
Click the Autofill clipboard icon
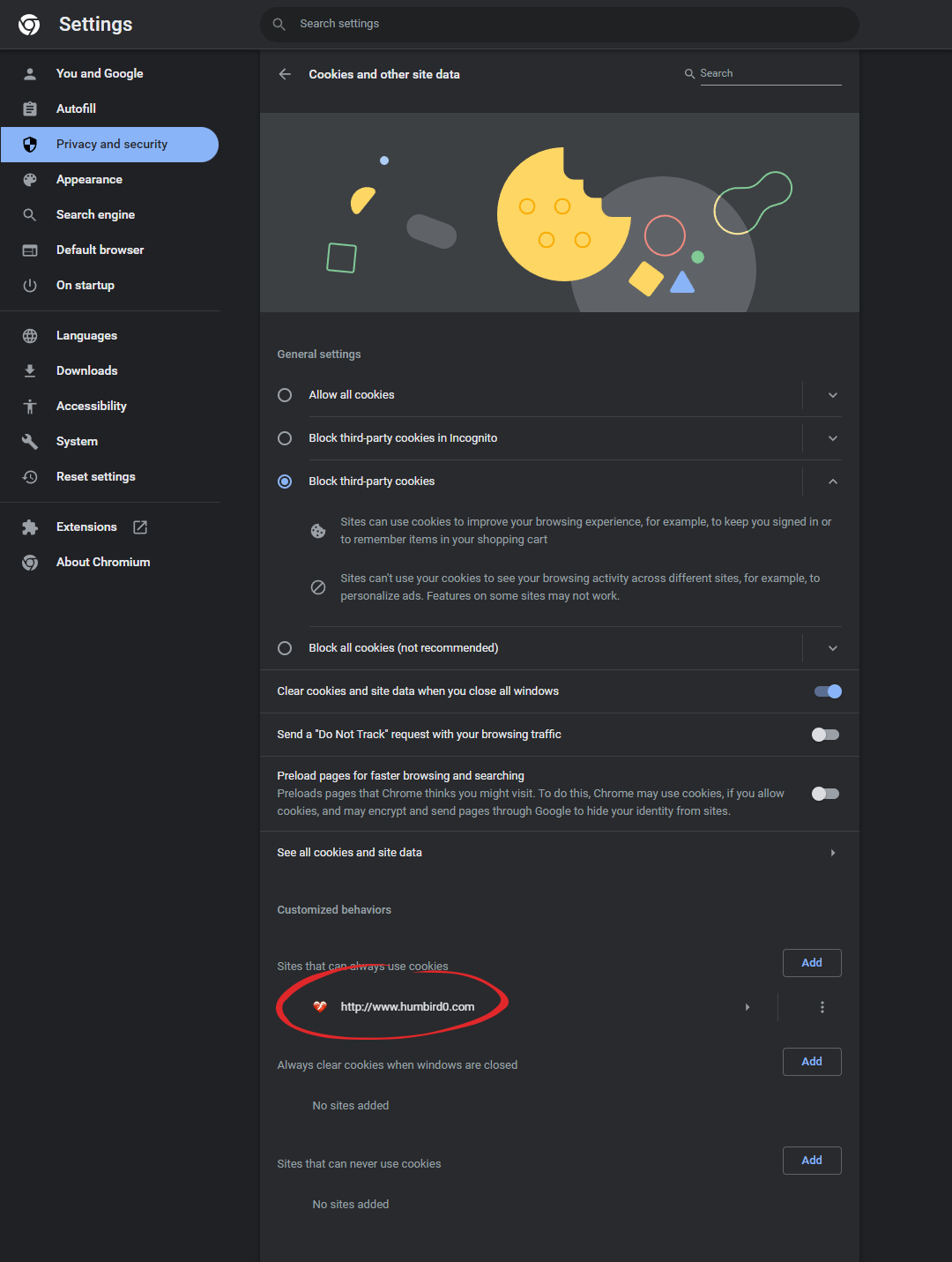pyautogui.click(x=30, y=108)
